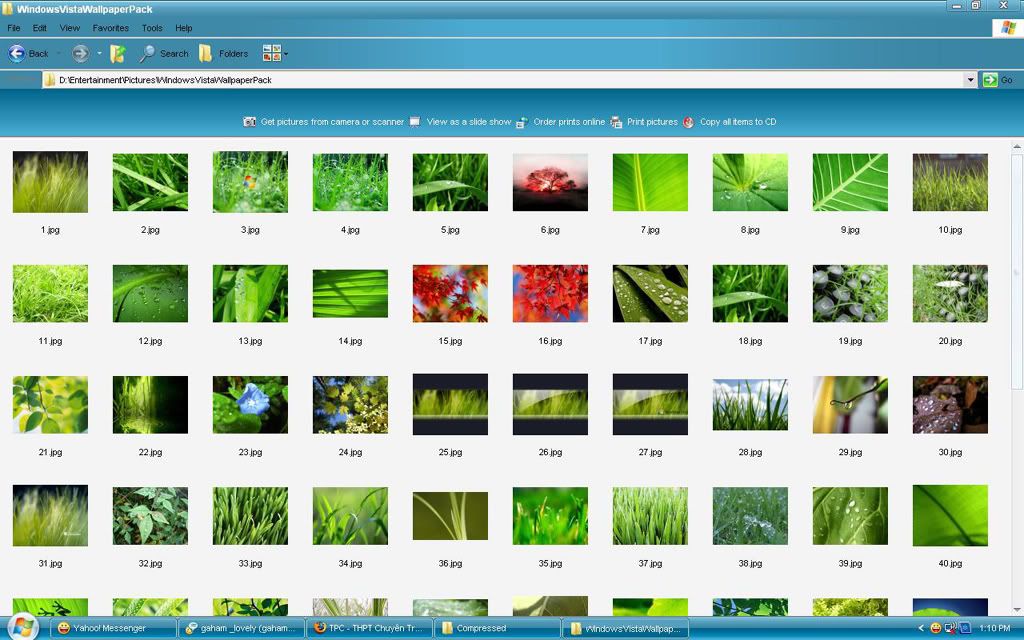Click the folder icon in the address bar
This screenshot has width=1024, height=640.
49,80
